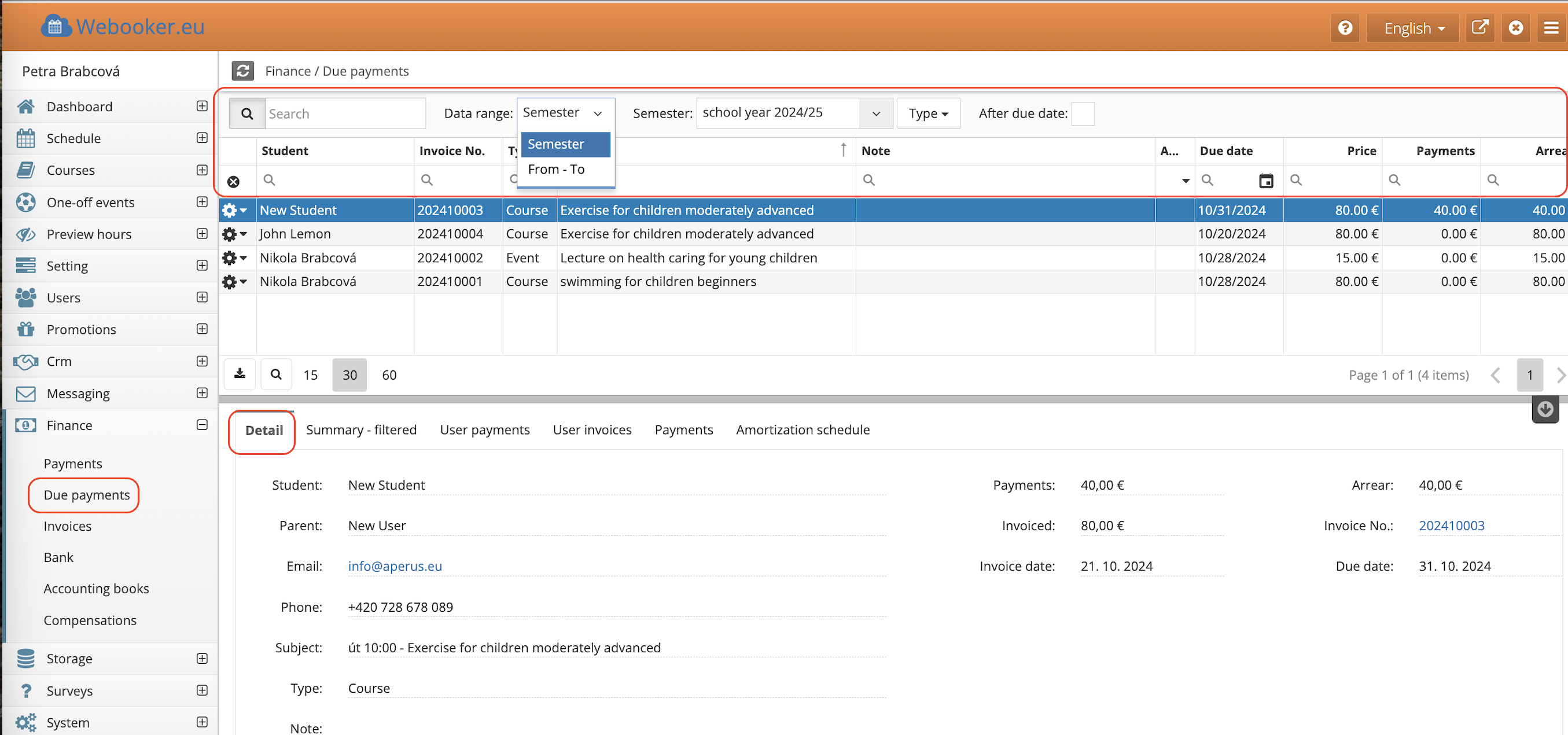
Task: Set page size to 60 rows
Action: point(389,375)
